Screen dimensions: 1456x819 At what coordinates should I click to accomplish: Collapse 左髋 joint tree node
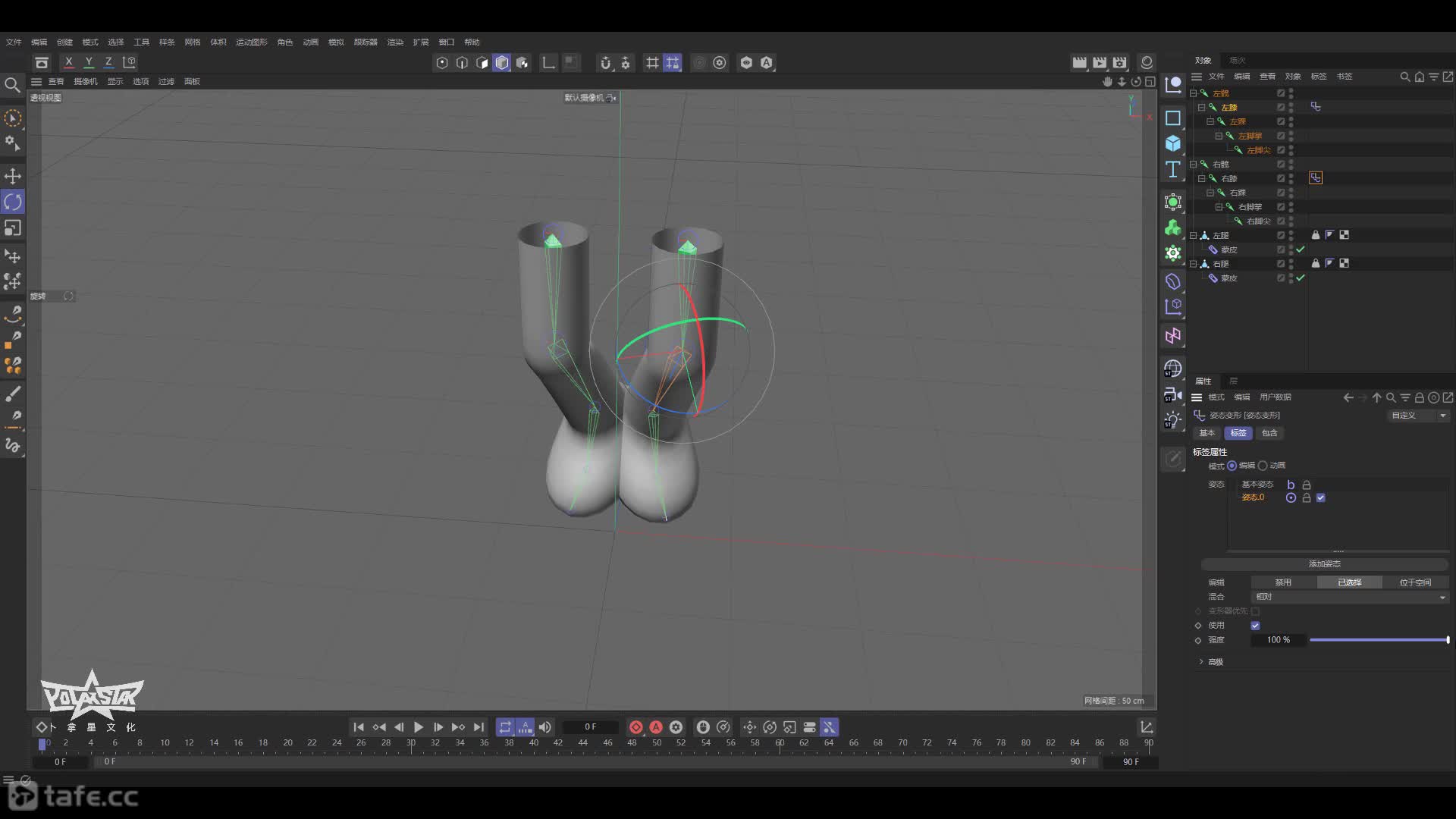pos(1193,93)
